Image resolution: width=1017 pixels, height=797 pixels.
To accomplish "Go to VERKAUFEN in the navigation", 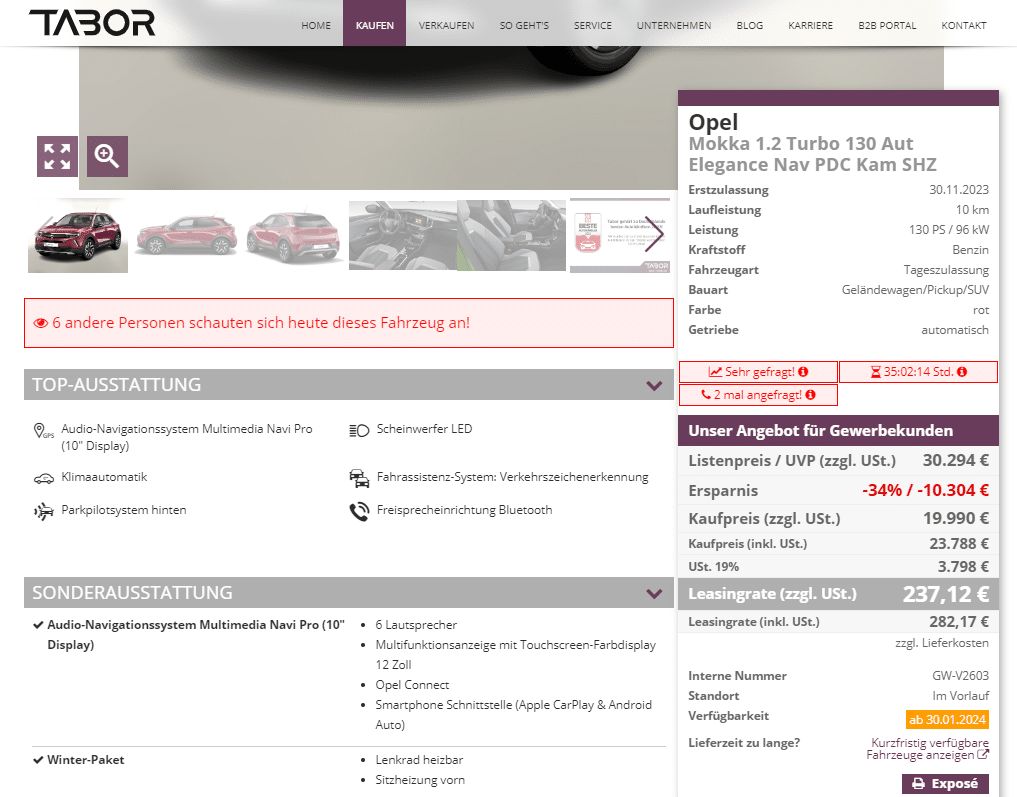I will coord(446,25).
